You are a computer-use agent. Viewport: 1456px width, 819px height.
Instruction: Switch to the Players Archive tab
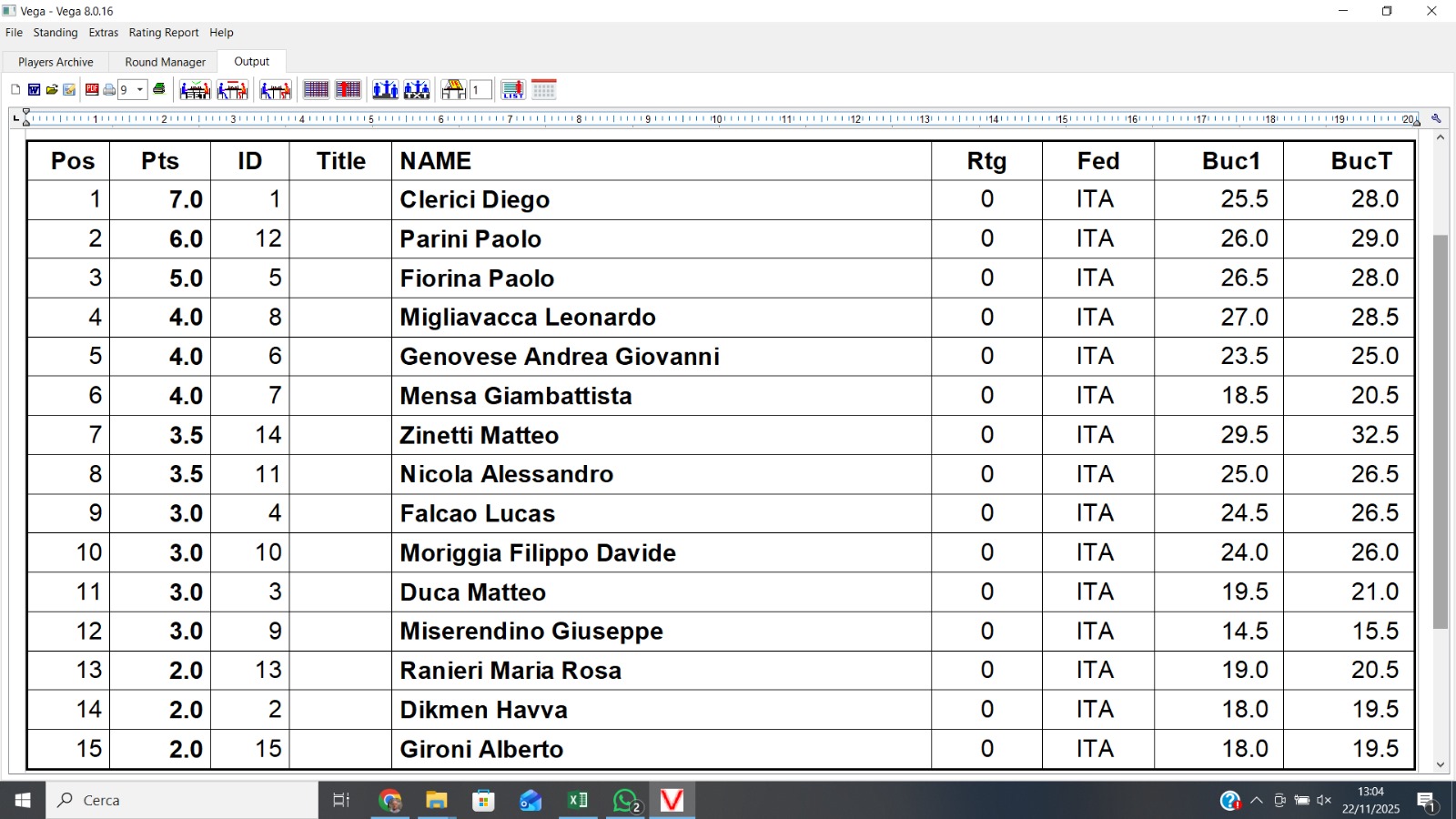[x=56, y=62]
